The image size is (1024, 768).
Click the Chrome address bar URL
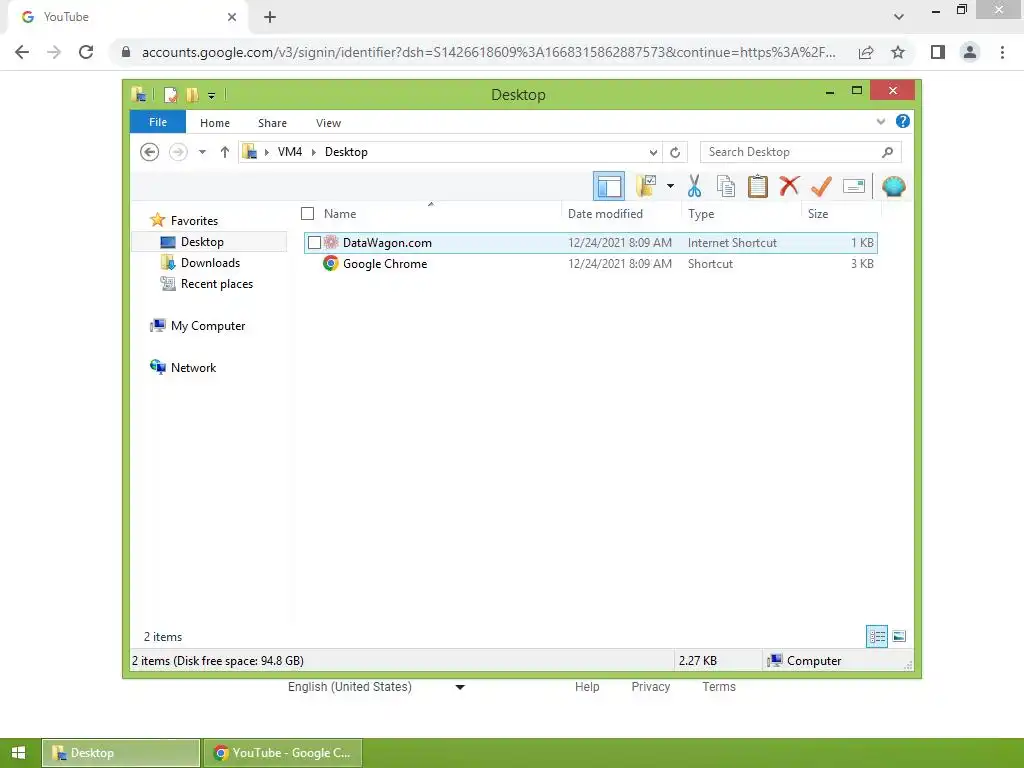488,52
